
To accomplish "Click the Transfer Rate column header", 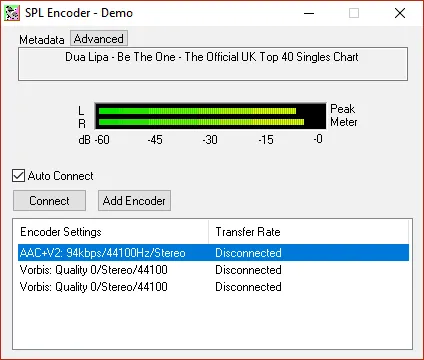I will (x=308, y=232).
